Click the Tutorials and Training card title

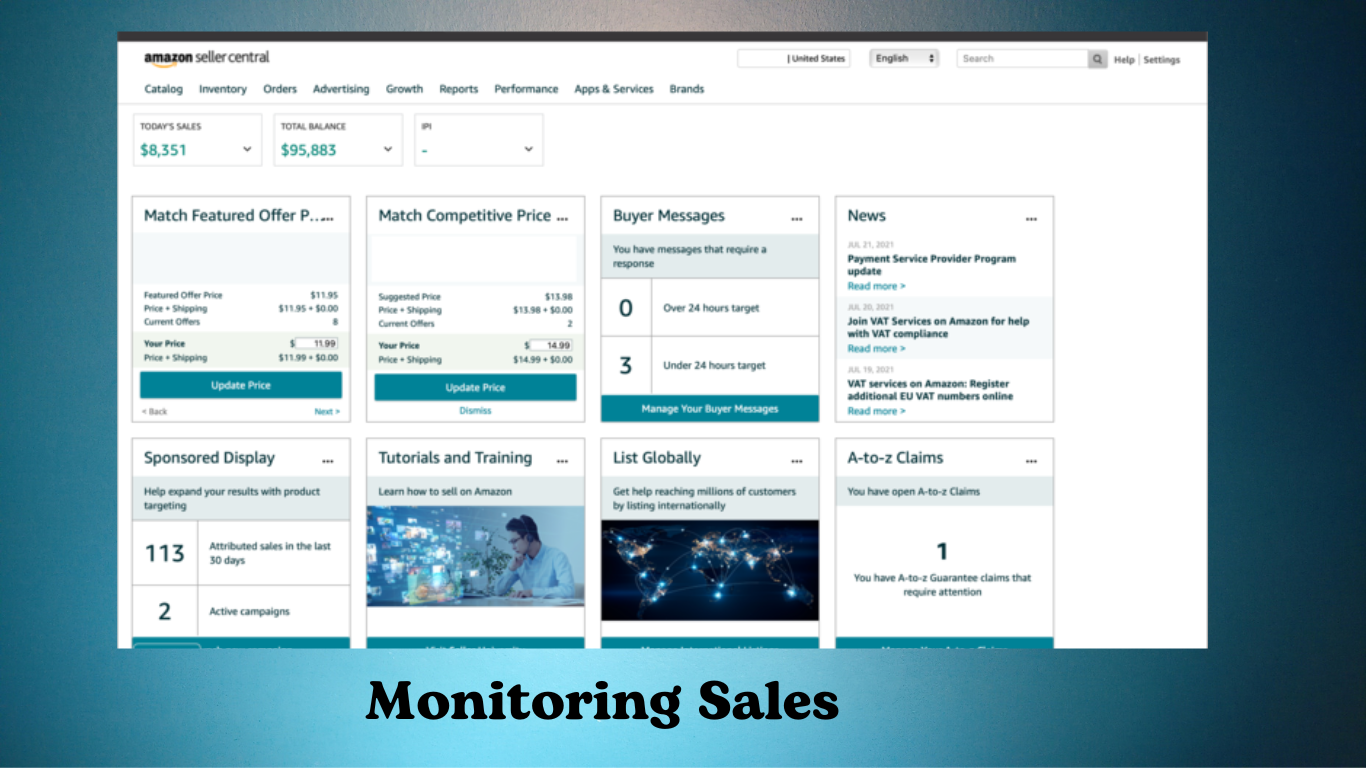(455, 458)
